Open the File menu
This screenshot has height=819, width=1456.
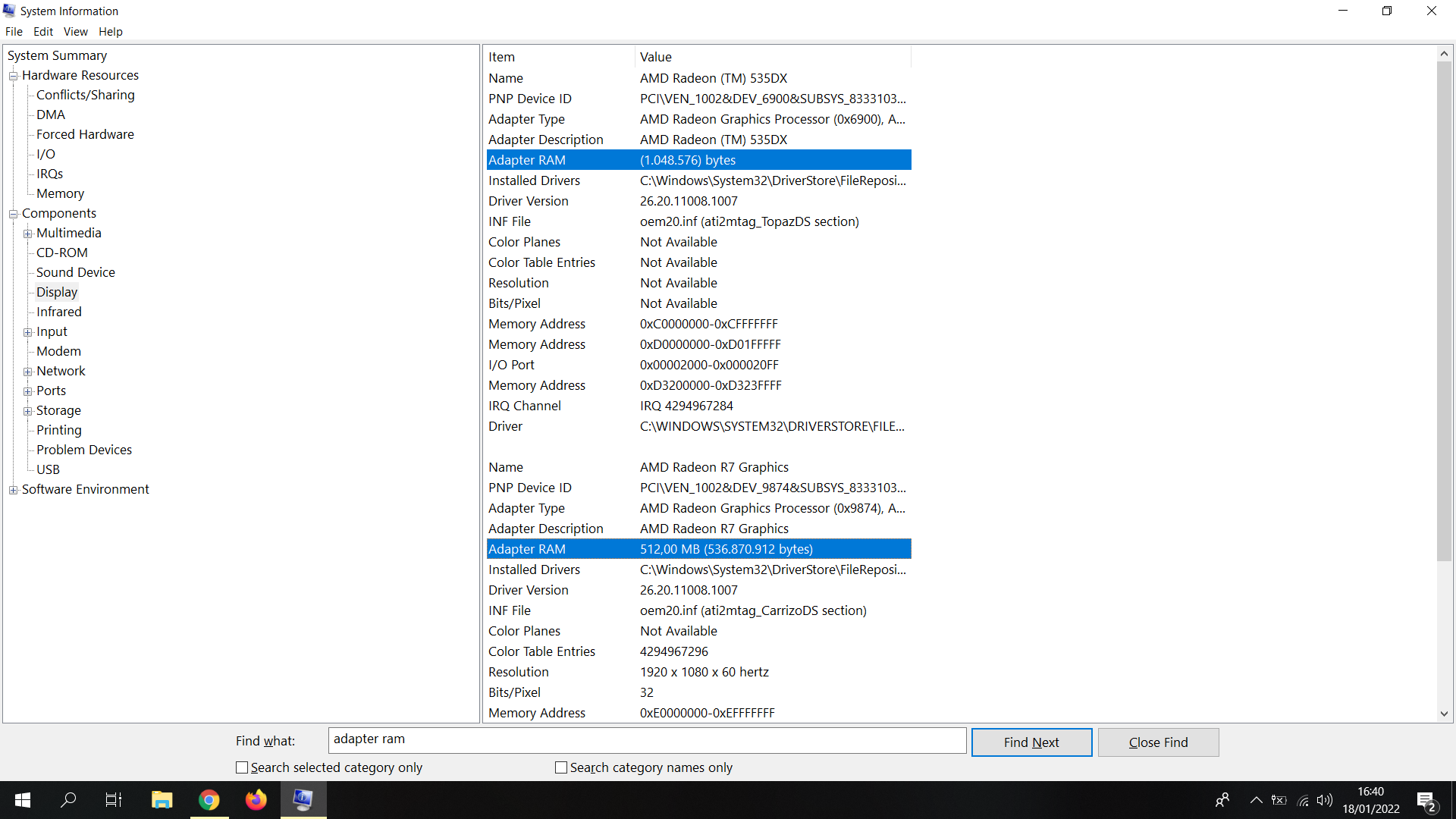coord(14,32)
